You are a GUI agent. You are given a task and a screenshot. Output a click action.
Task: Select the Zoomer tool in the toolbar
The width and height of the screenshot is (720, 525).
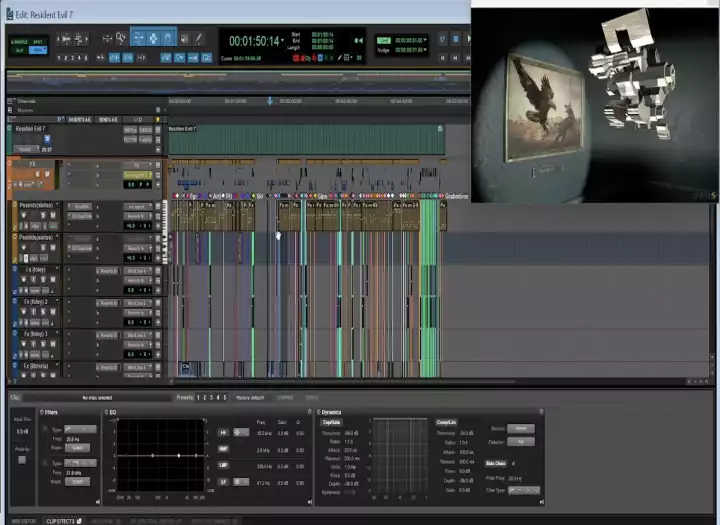point(121,39)
